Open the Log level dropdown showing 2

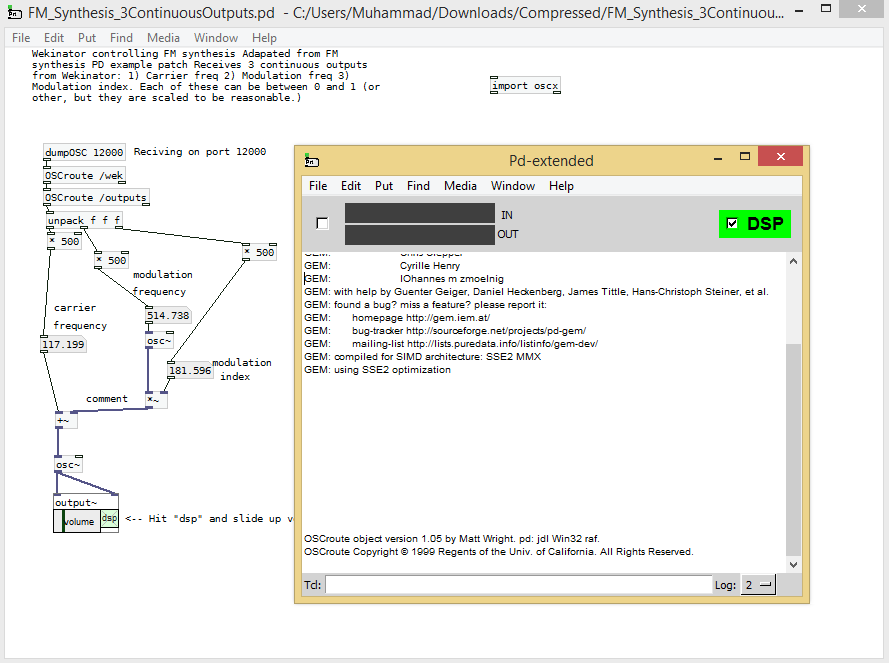coord(757,584)
